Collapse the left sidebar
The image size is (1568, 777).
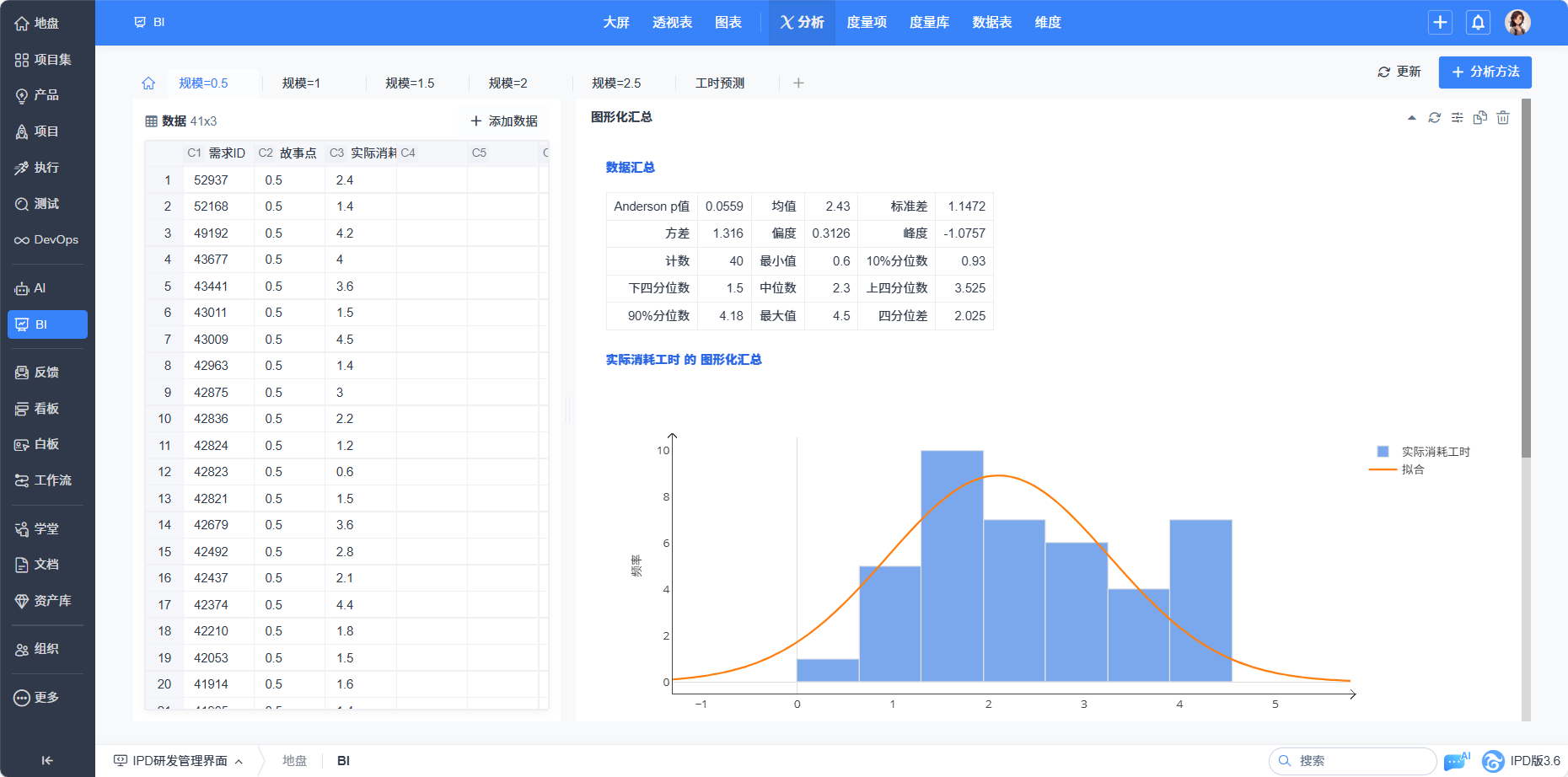point(47,760)
